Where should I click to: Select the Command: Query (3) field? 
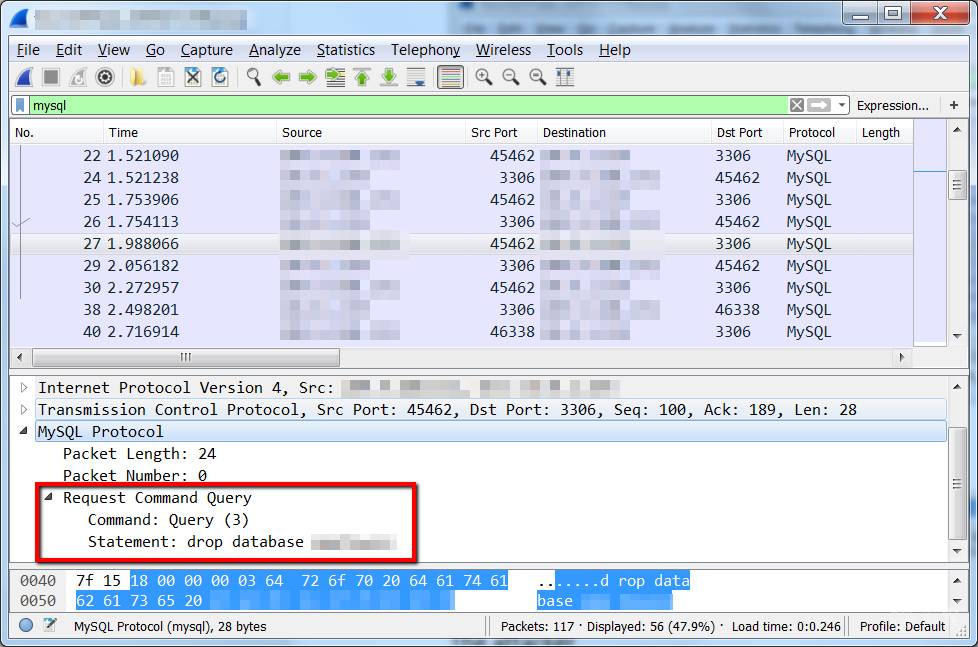[168, 520]
